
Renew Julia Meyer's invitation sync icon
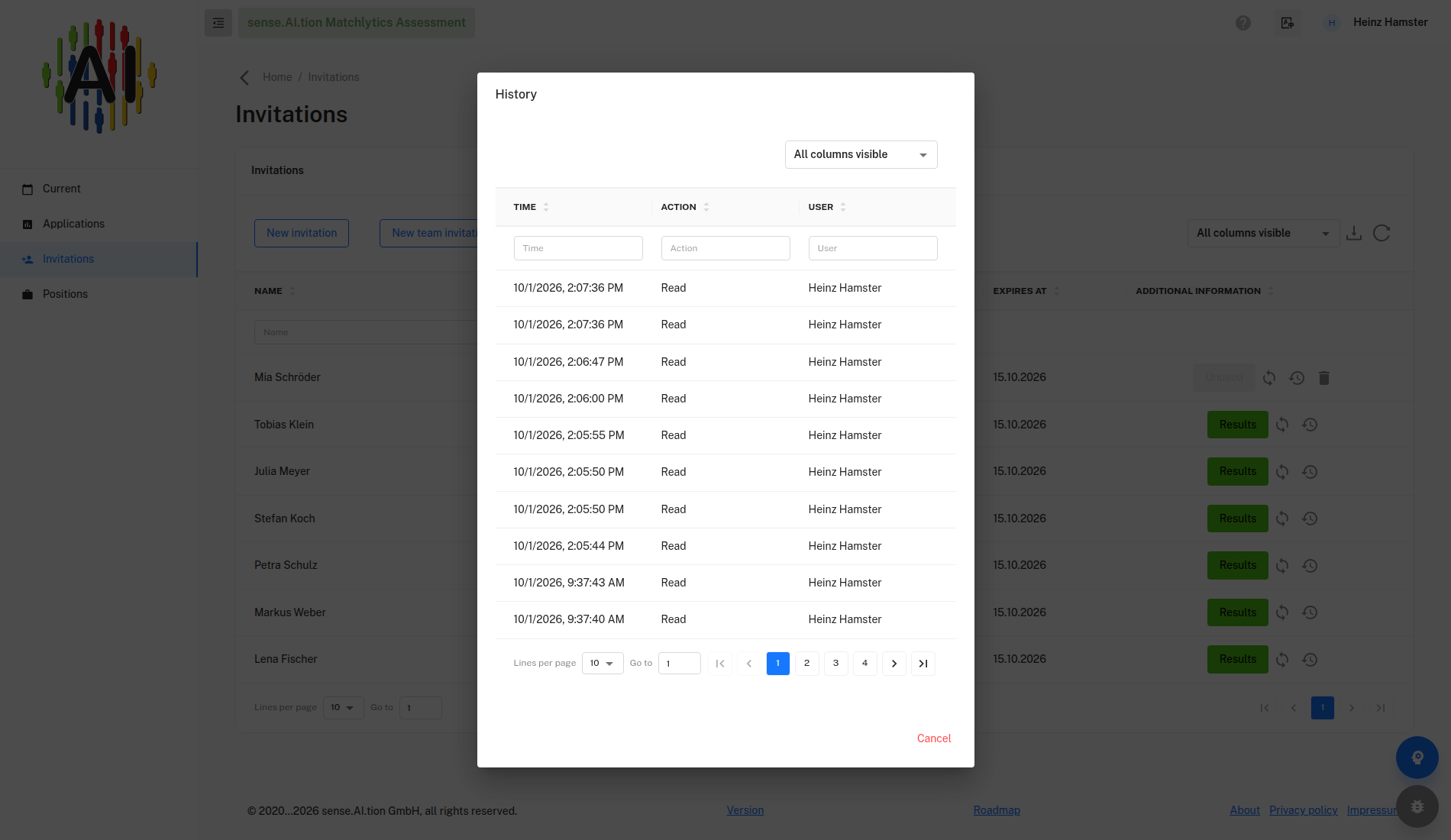click(1282, 472)
